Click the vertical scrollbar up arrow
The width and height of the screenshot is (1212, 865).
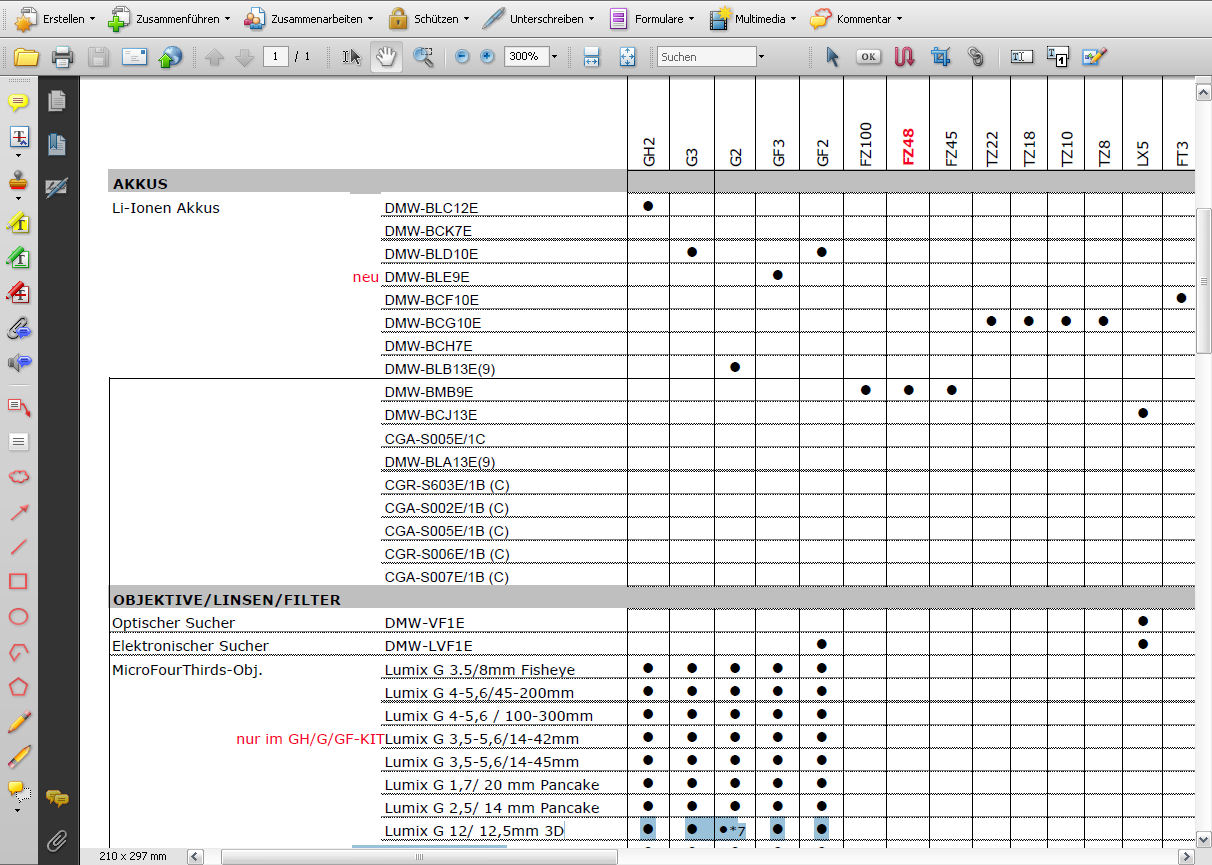point(1203,92)
